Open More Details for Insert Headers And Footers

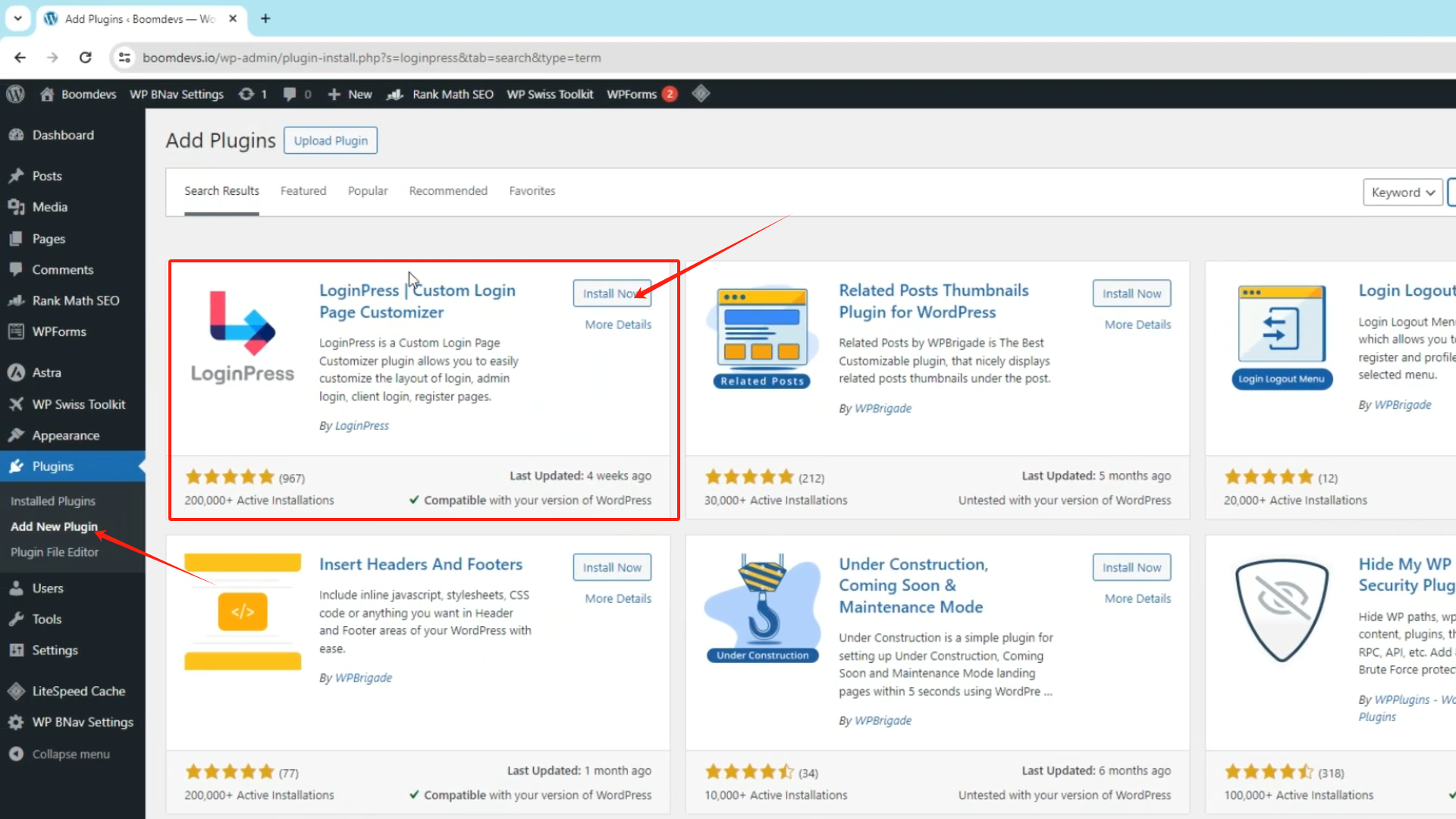(618, 598)
